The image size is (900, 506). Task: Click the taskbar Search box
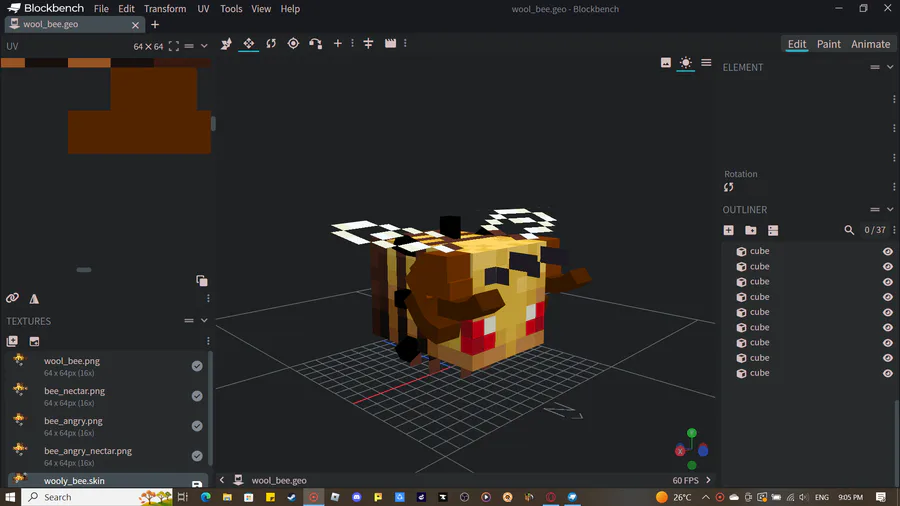coord(96,497)
